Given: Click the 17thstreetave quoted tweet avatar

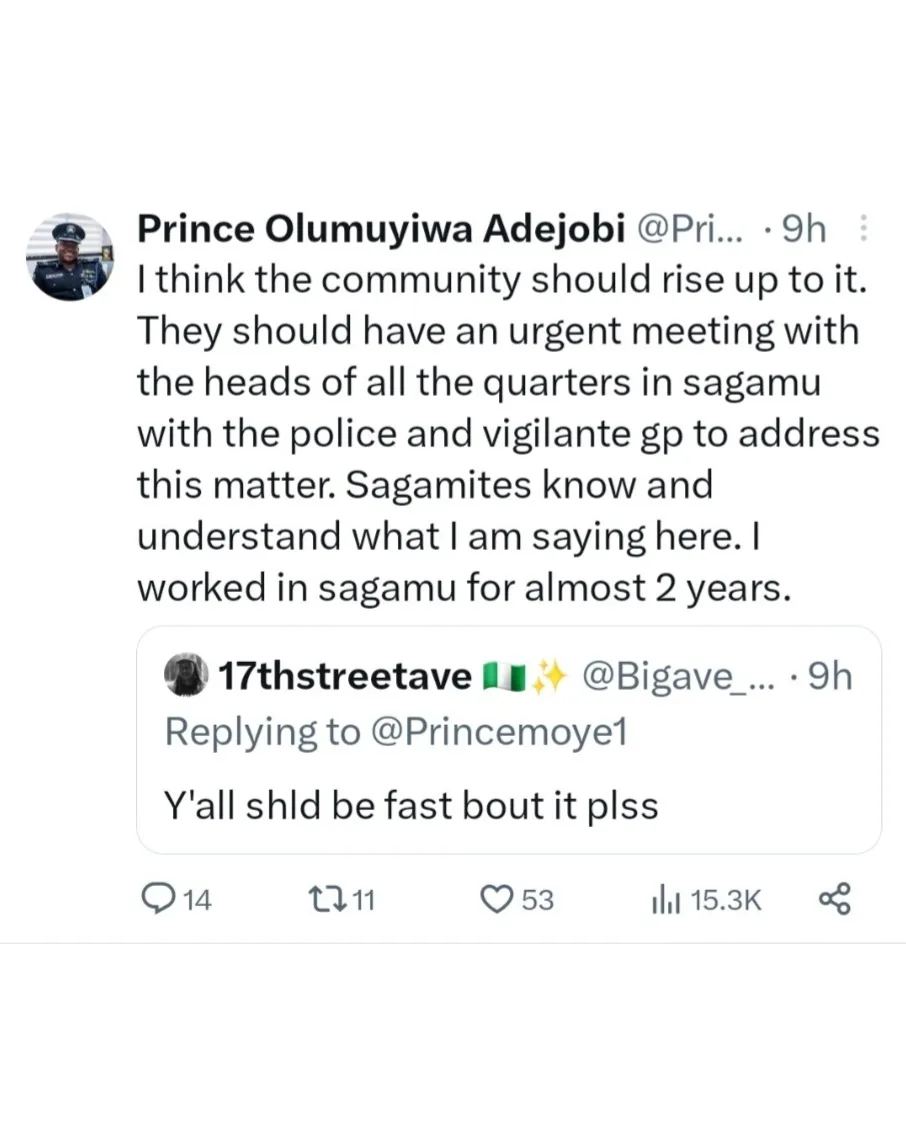Looking at the screenshot, I should click(x=185, y=677).
